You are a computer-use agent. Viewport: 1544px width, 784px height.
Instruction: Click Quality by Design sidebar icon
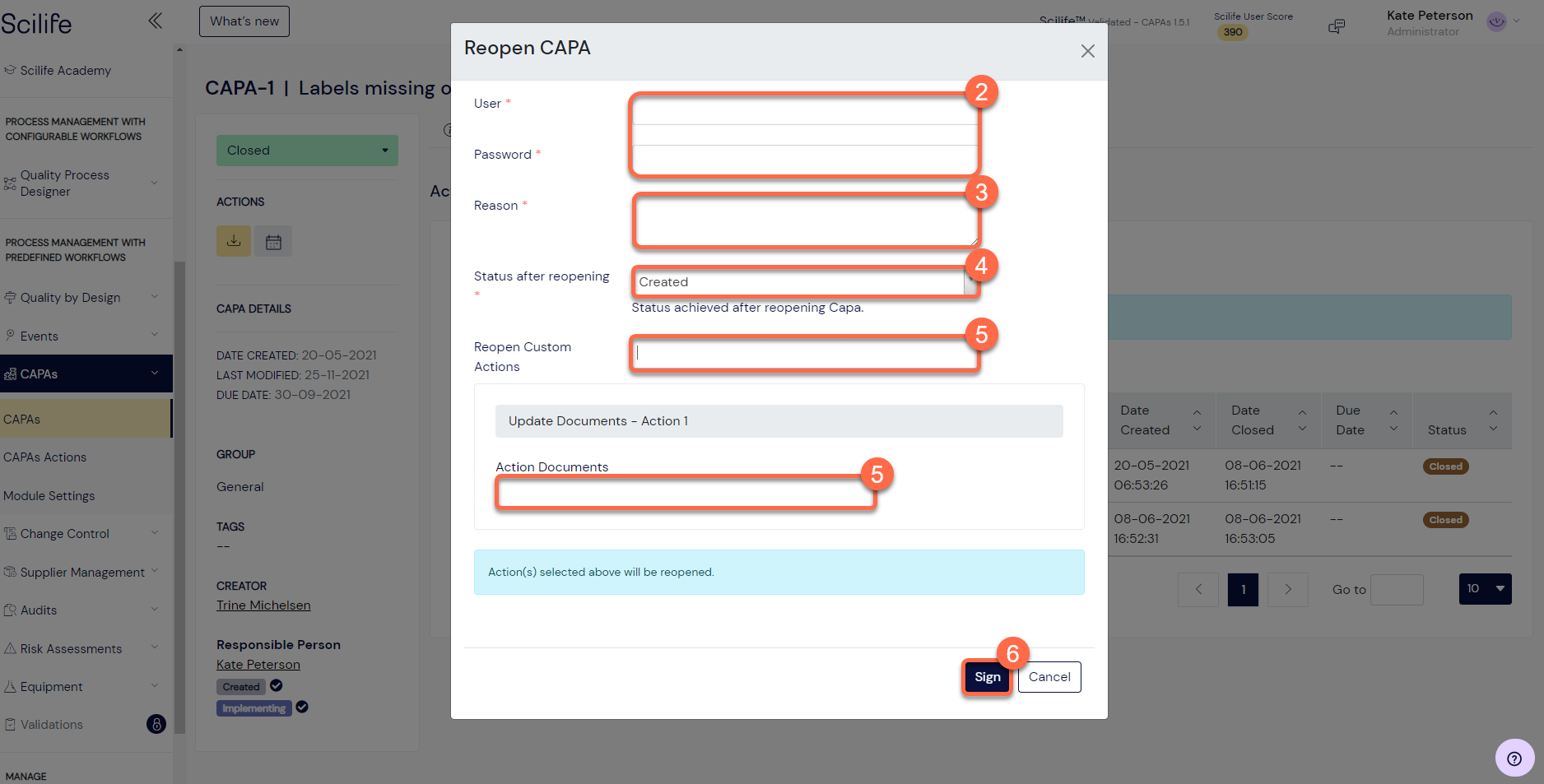coord(10,297)
